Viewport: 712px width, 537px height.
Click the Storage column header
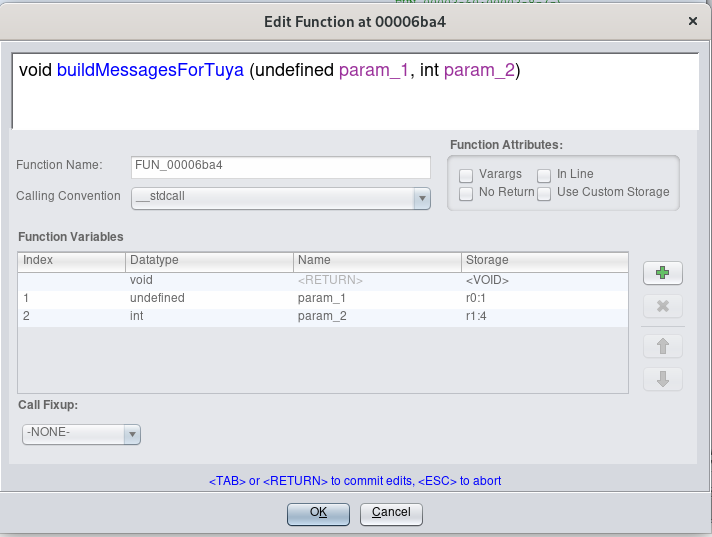point(545,260)
